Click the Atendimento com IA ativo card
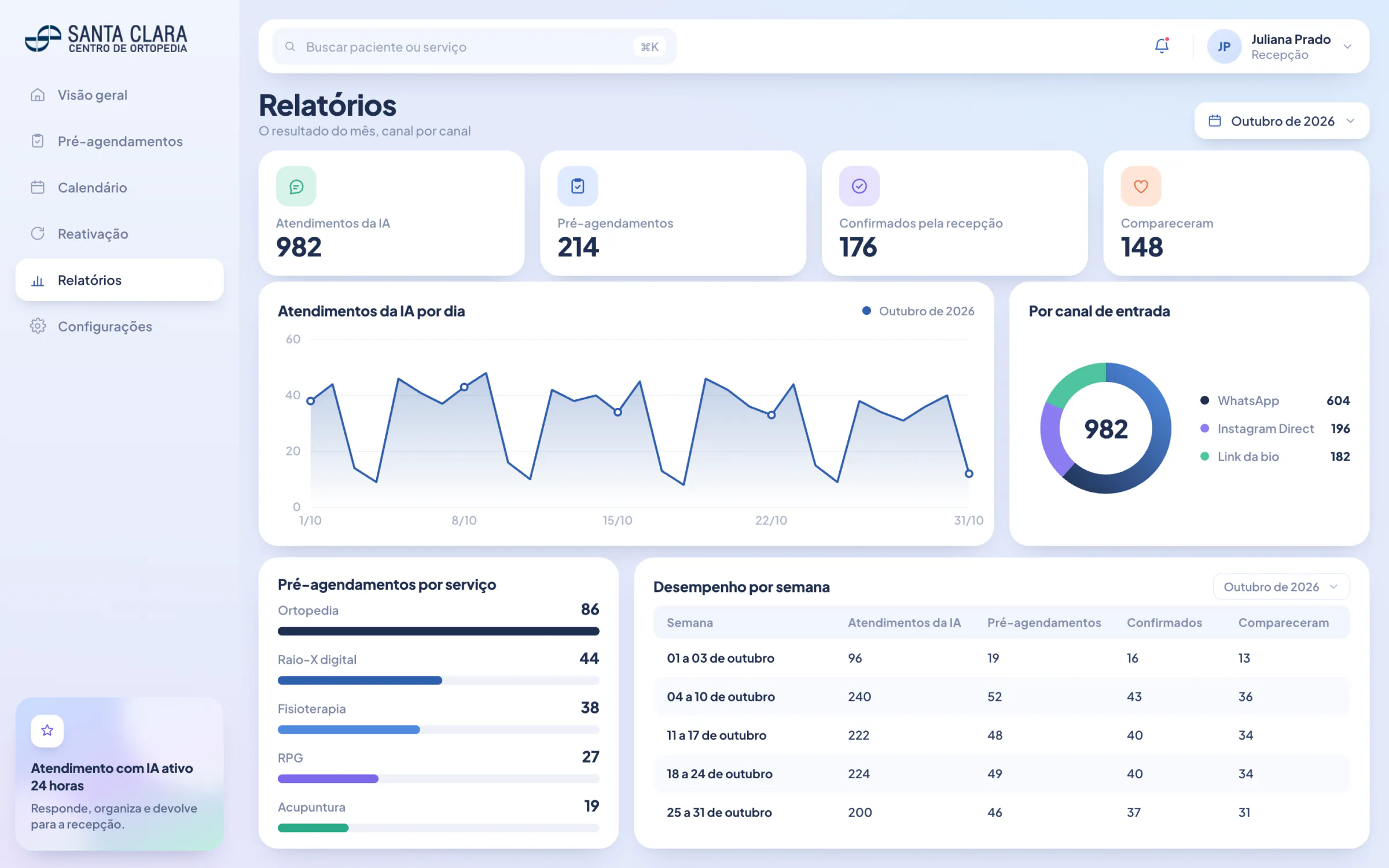Image resolution: width=1389 pixels, height=868 pixels. coord(119,774)
